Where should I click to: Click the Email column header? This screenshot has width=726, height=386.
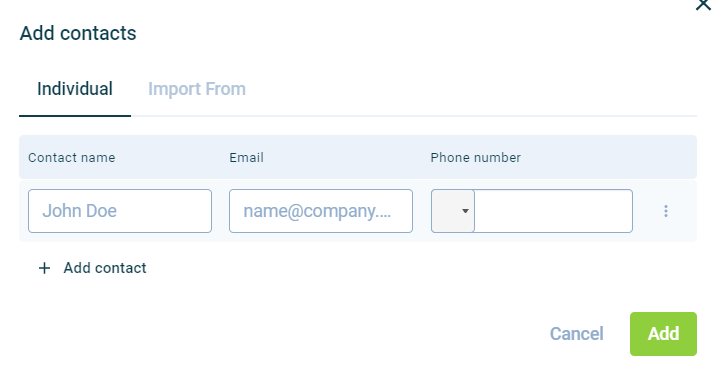coord(246,157)
